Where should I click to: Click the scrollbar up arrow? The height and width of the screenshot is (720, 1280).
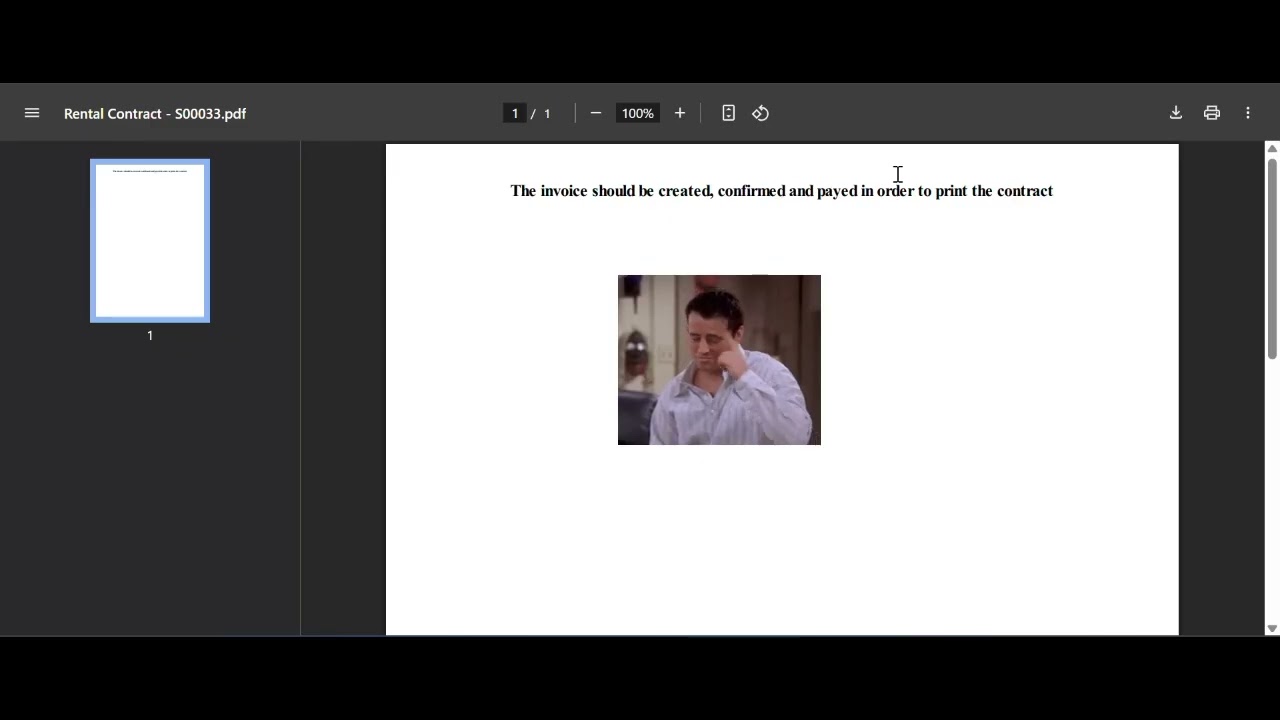pyautogui.click(x=1272, y=149)
